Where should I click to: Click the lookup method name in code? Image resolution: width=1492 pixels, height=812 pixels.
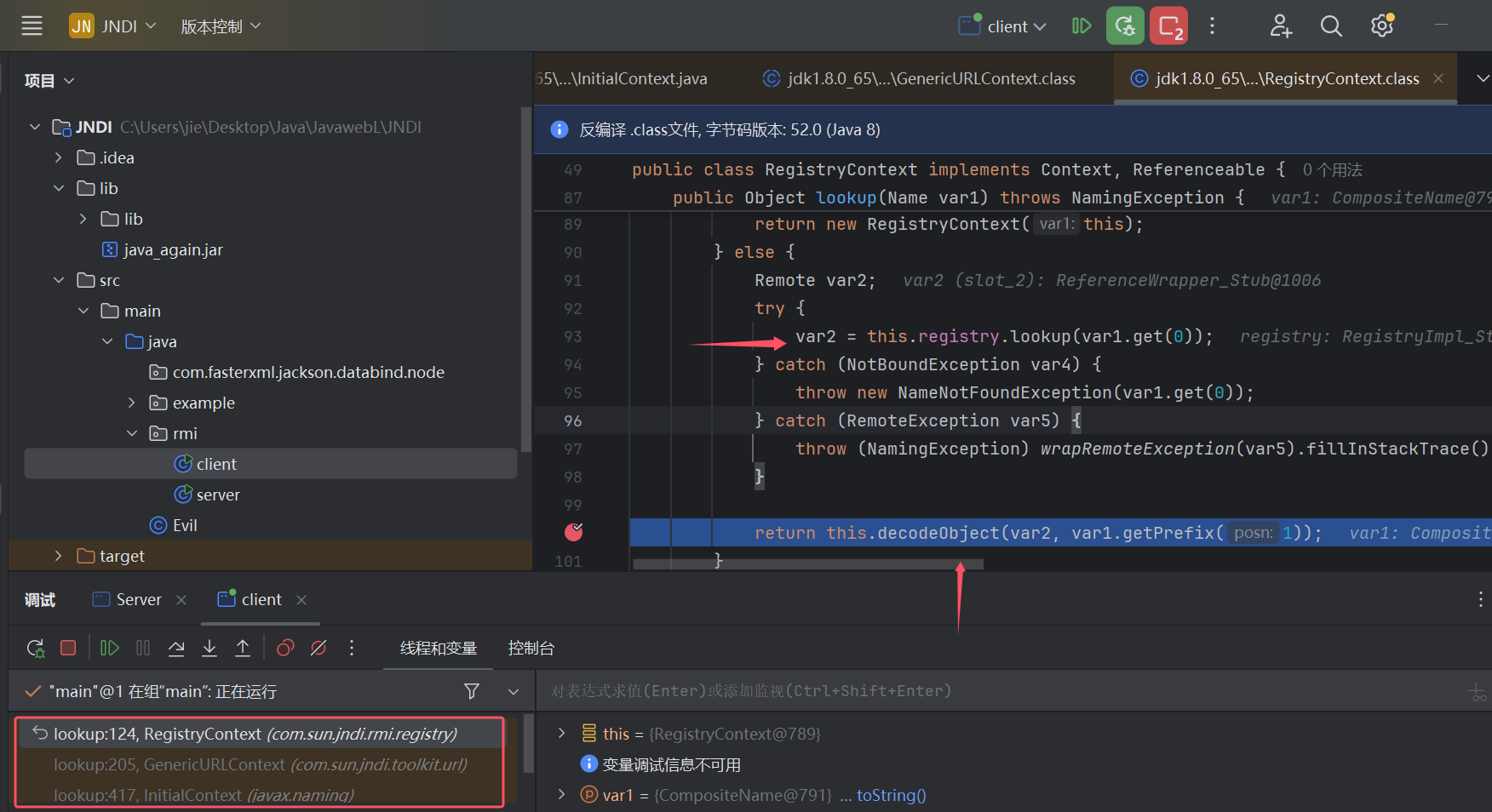click(x=846, y=197)
